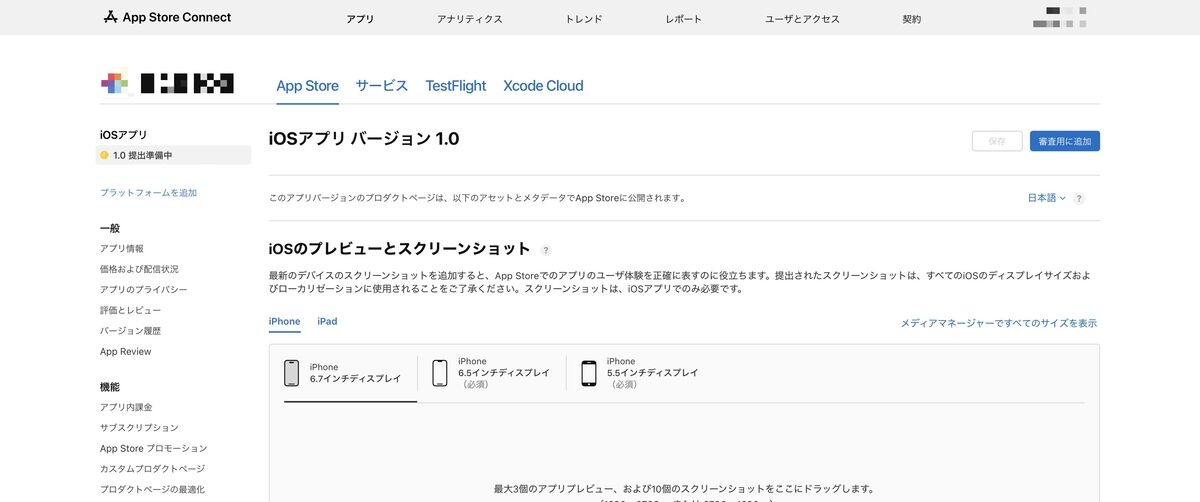Open アプリ内課金 in the sidebar
Image resolution: width=1200 pixels, height=502 pixels.
(x=126, y=407)
